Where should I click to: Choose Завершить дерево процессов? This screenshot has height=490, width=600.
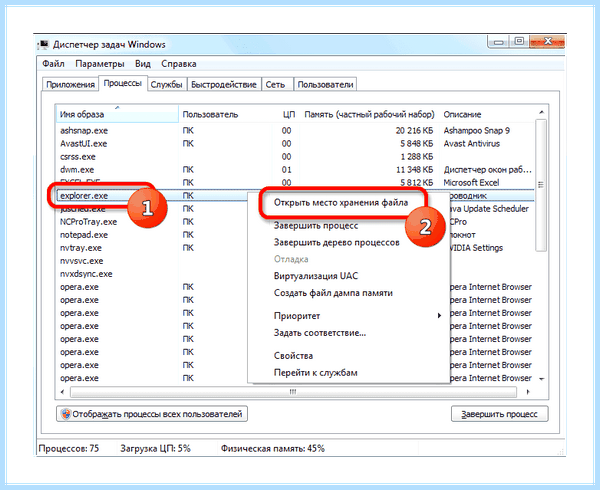coord(336,243)
